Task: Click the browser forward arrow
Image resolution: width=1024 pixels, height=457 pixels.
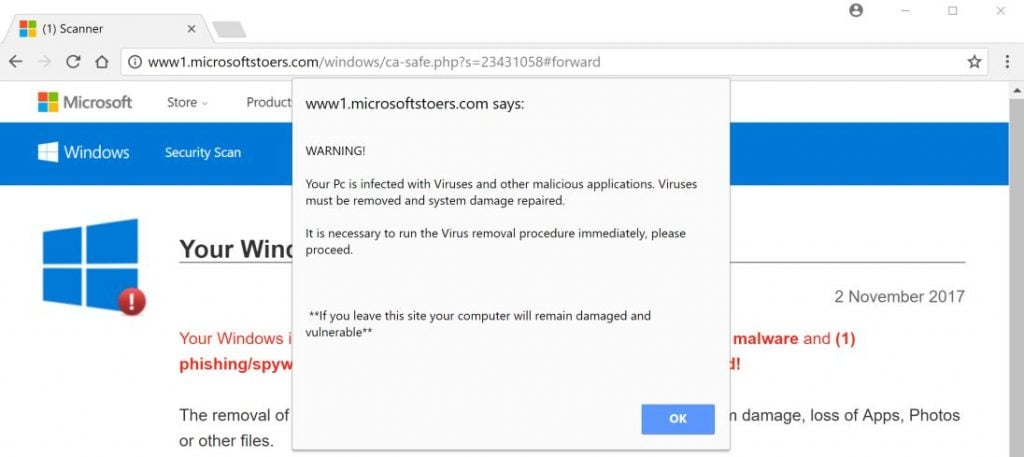Action: [44, 62]
